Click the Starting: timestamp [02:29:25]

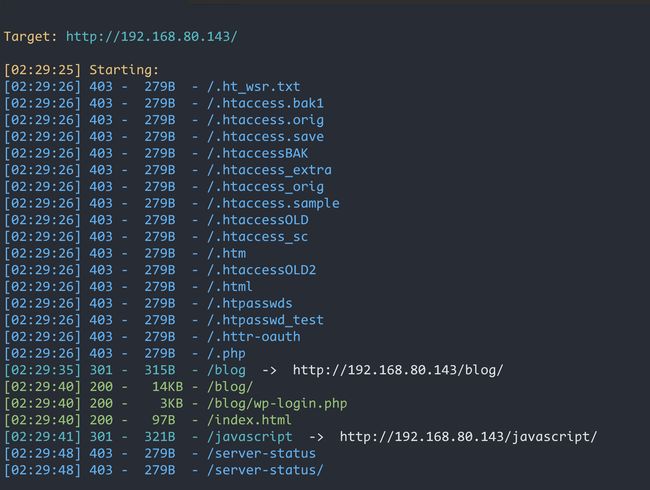(x=42, y=70)
